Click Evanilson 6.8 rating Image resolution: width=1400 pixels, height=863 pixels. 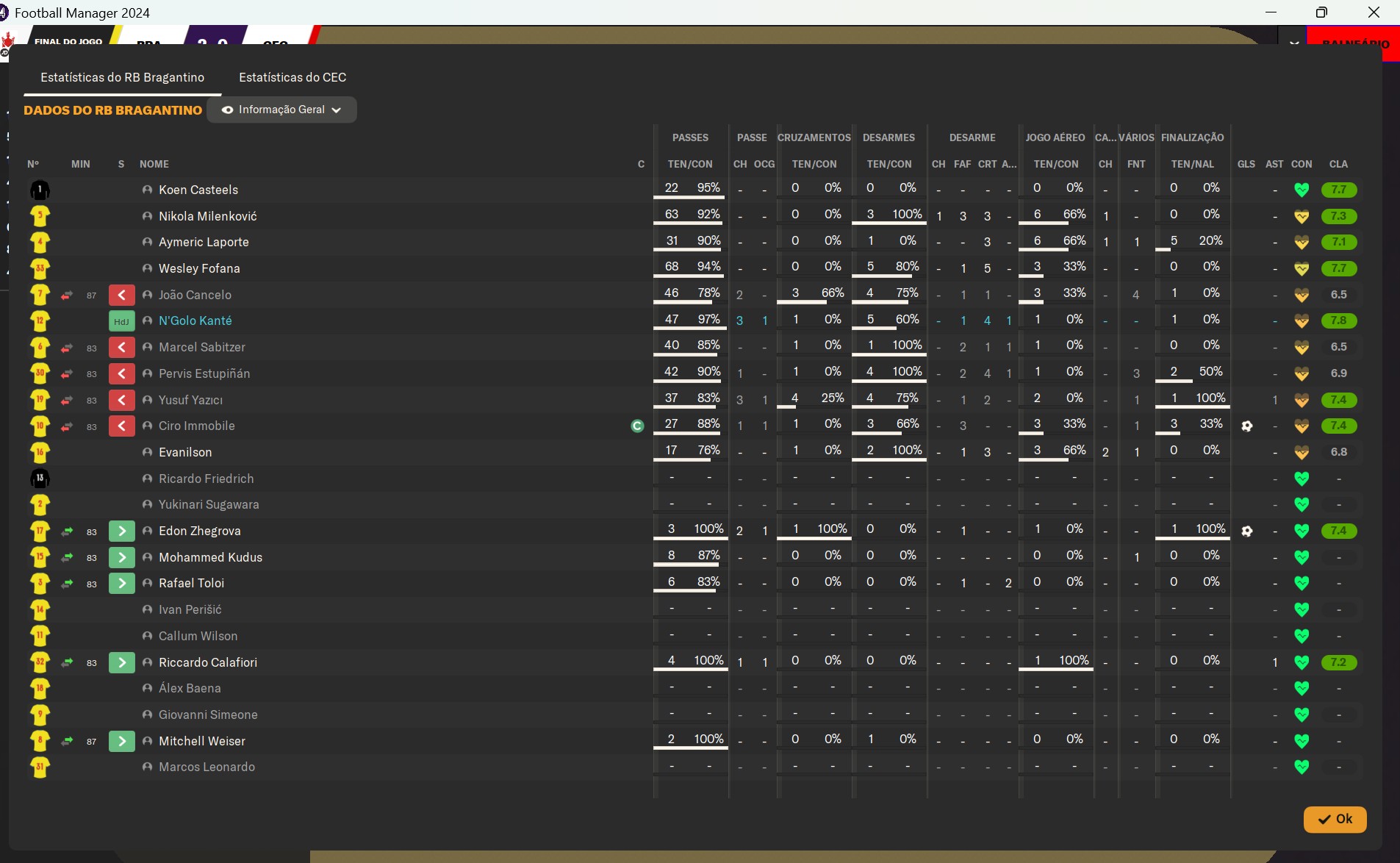(1338, 452)
